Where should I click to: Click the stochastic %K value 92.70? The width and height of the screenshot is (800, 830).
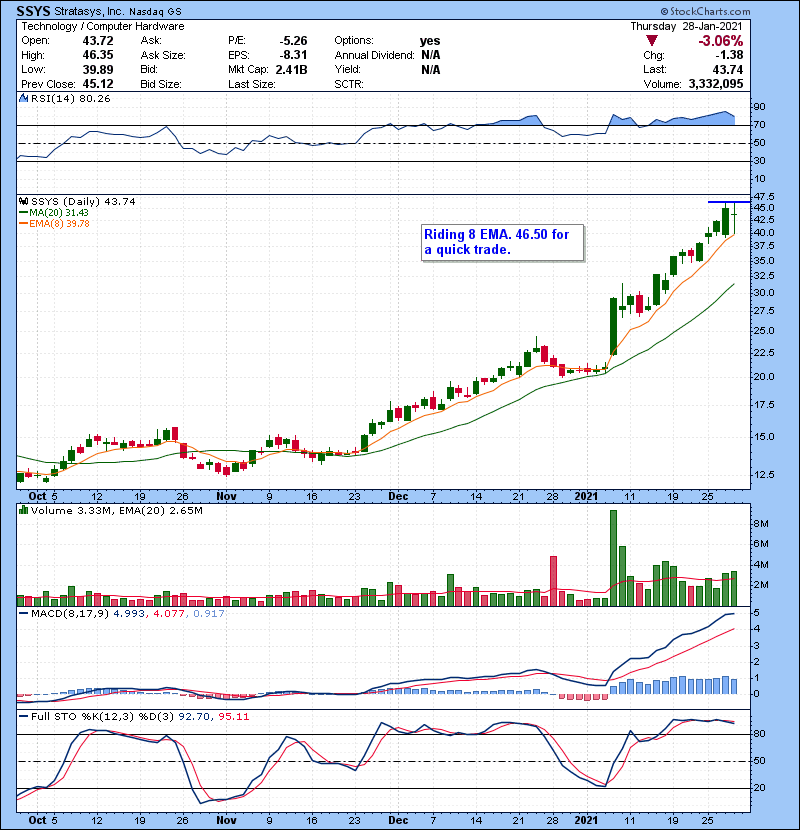[x=194, y=717]
